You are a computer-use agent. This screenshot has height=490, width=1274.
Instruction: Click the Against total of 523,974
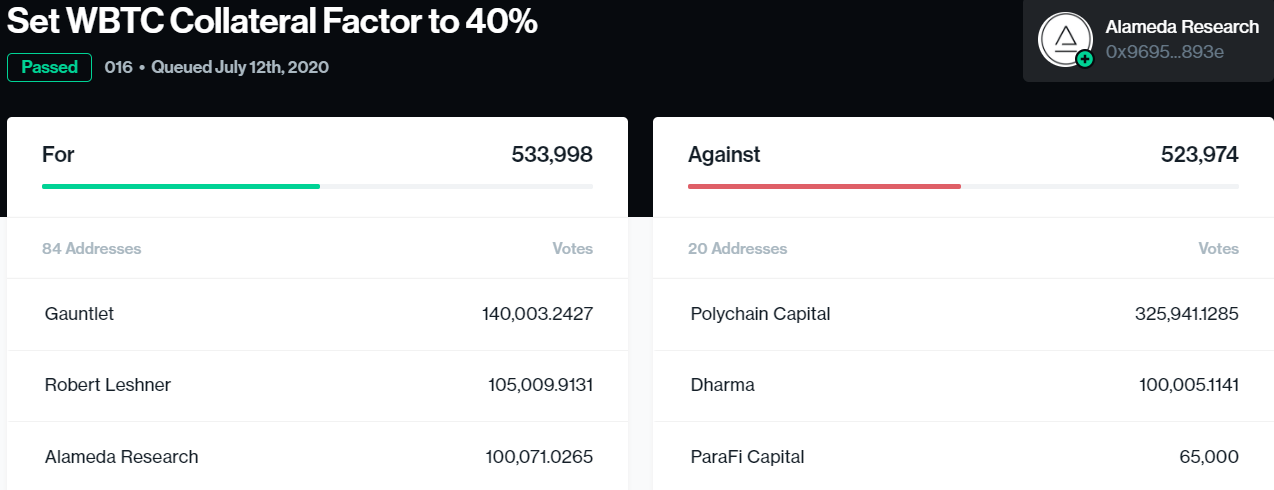coord(1199,155)
